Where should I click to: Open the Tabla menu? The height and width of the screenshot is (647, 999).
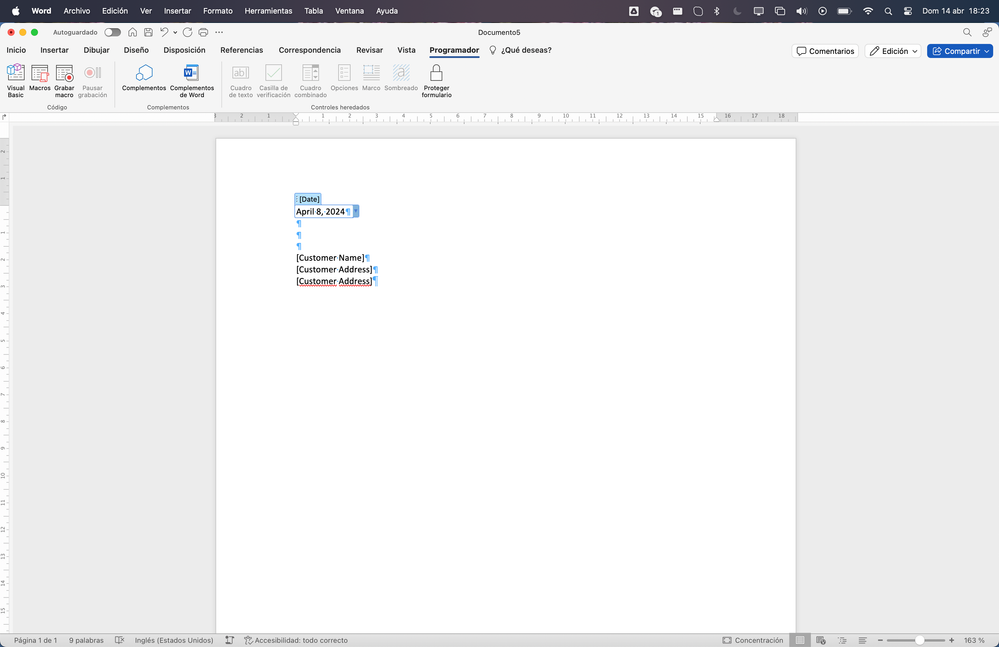[x=313, y=11]
